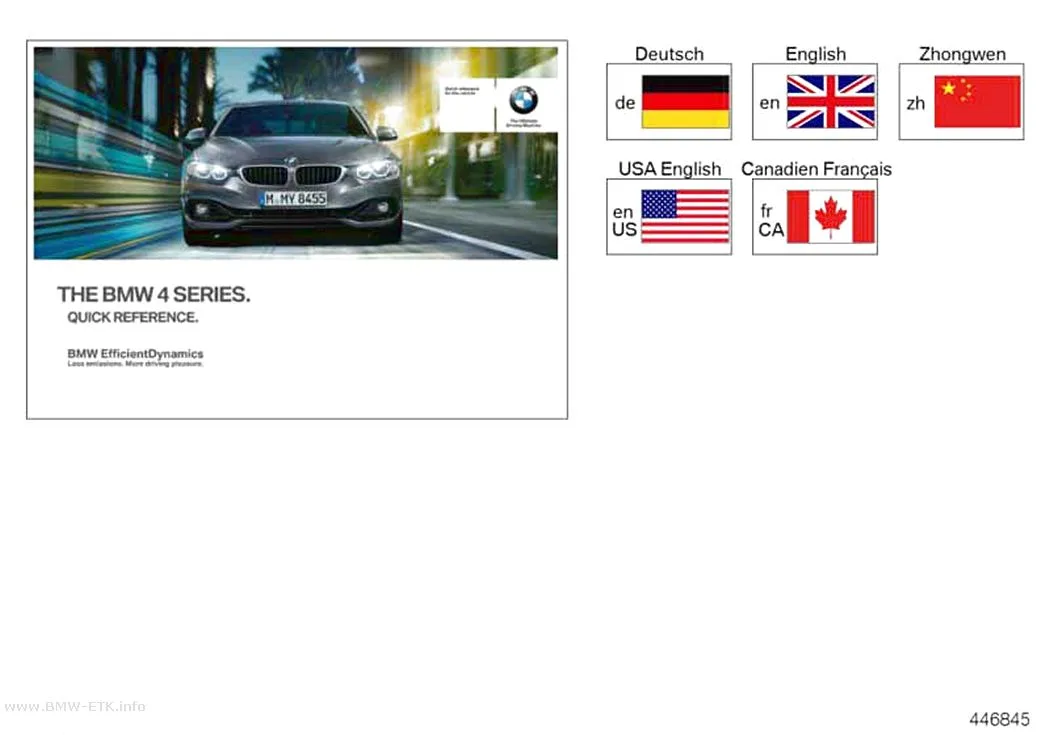Select the 'USA English' language label
1050x735 pixels.
point(670,169)
